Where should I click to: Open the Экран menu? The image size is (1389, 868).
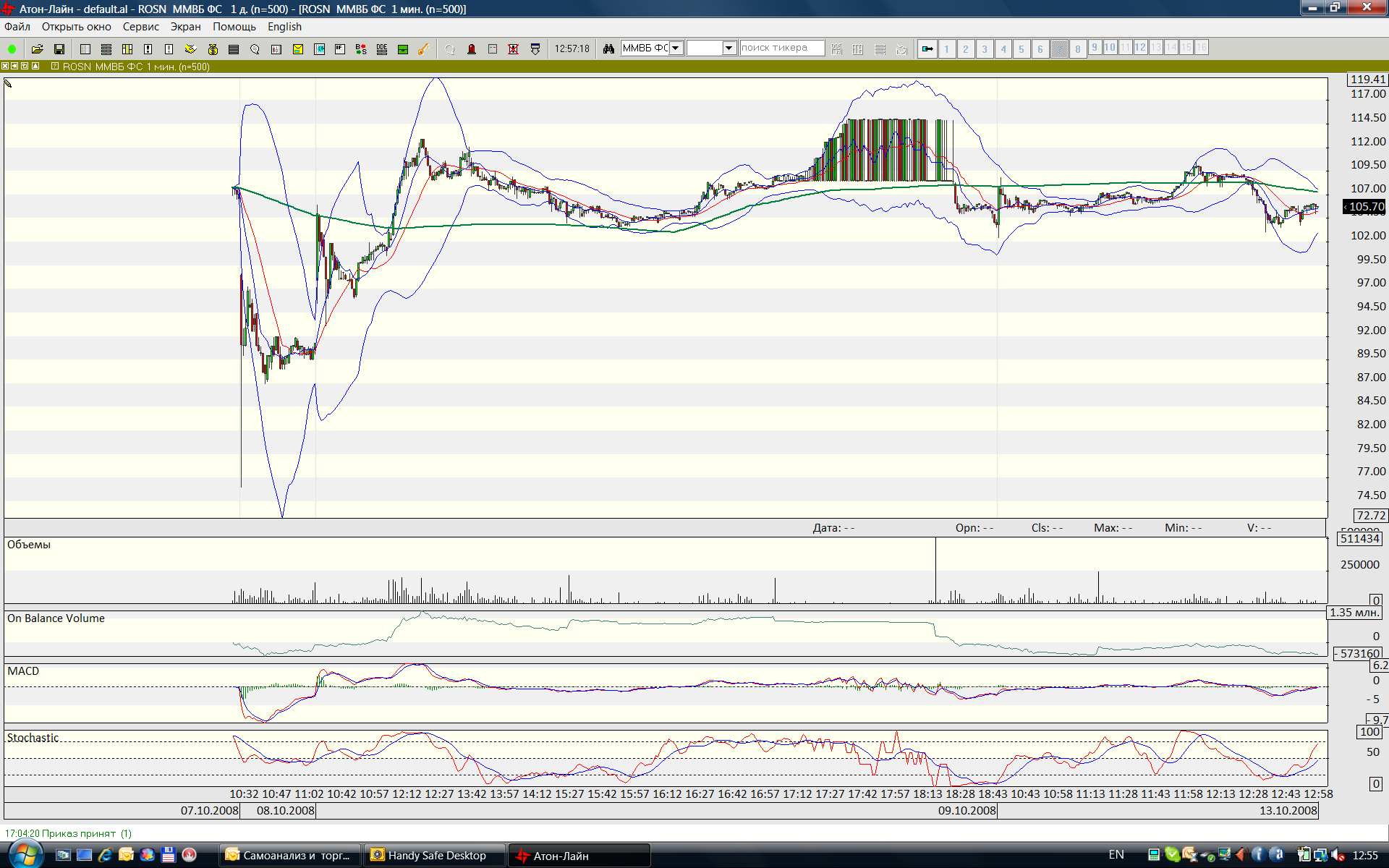click(x=186, y=27)
